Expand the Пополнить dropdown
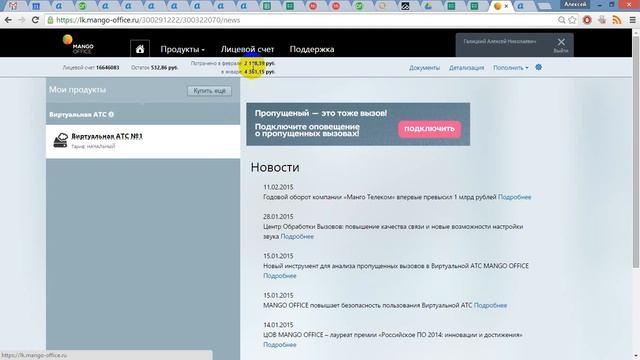The width and height of the screenshot is (640, 360). (511, 68)
